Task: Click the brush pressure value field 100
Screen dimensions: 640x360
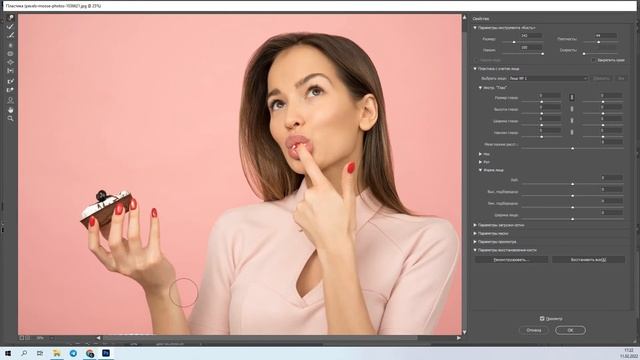Action: click(531, 47)
